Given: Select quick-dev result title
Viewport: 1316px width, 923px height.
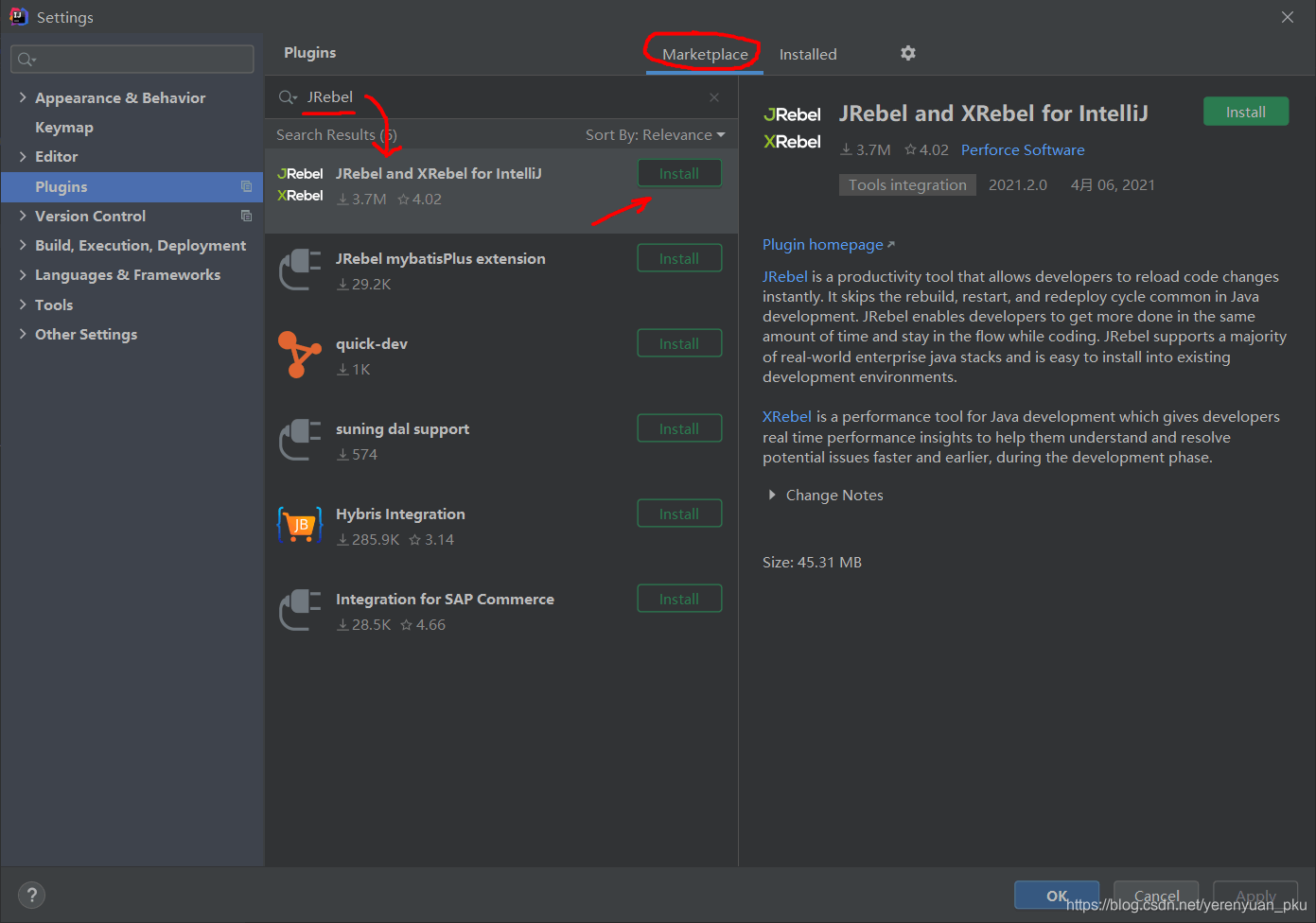Looking at the screenshot, I should pyautogui.click(x=372, y=343).
